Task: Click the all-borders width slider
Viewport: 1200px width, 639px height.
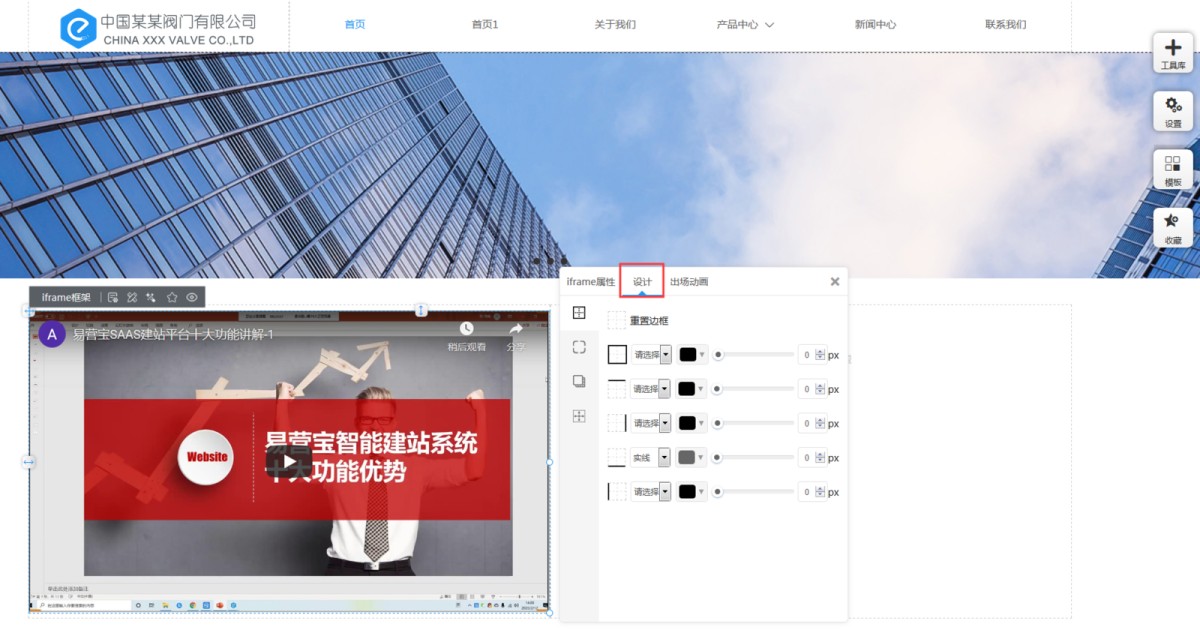Action: pyautogui.click(x=753, y=354)
